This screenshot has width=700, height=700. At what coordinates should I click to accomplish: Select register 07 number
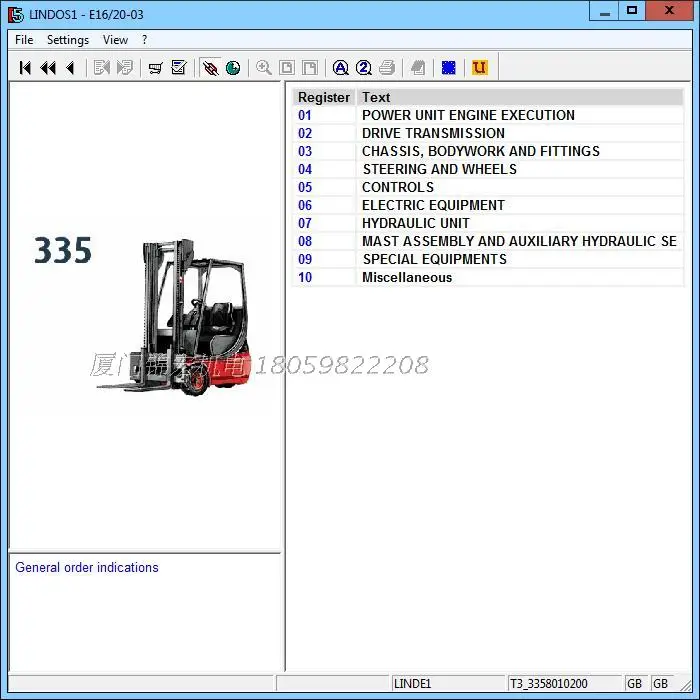[x=305, y=223]
